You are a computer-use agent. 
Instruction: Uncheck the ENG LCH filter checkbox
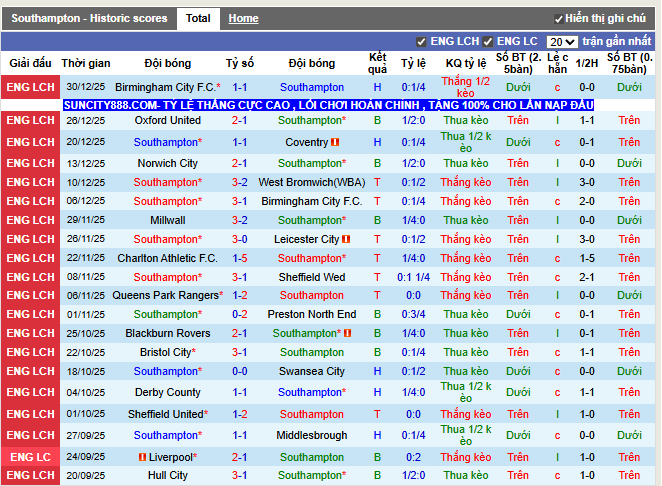[x=421, y=42]
